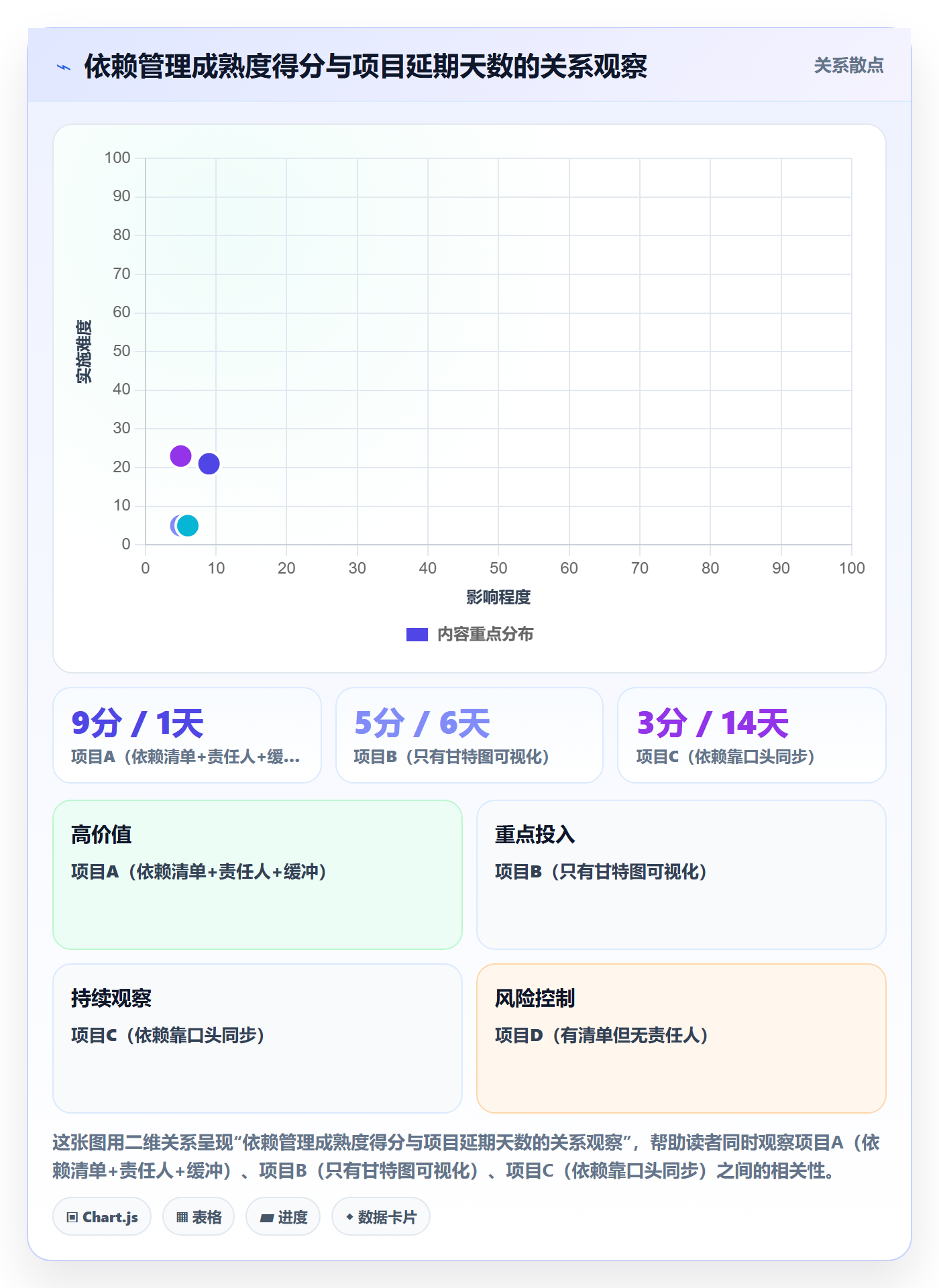
Task: Click the purple scatter point near 23
Action: pyautogui.click(x=180, y=456)
